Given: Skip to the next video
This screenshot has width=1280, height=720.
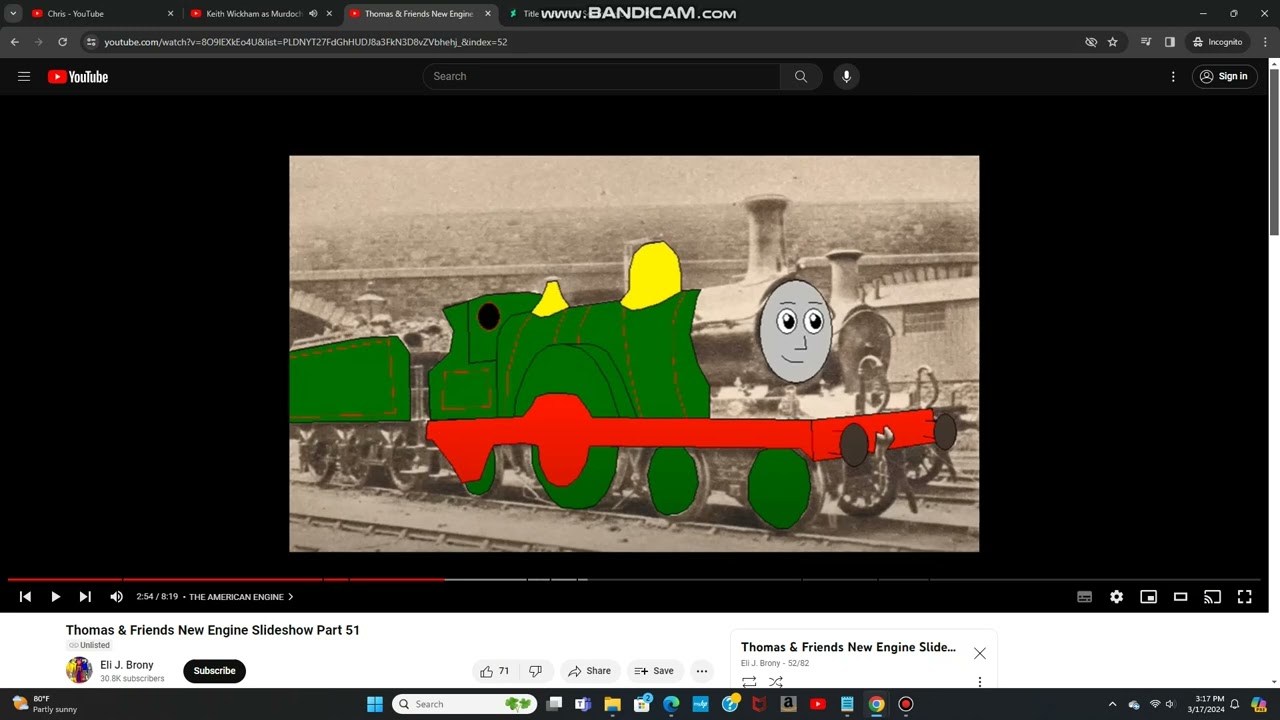Looking at the screenshot, I should point(85,597).
